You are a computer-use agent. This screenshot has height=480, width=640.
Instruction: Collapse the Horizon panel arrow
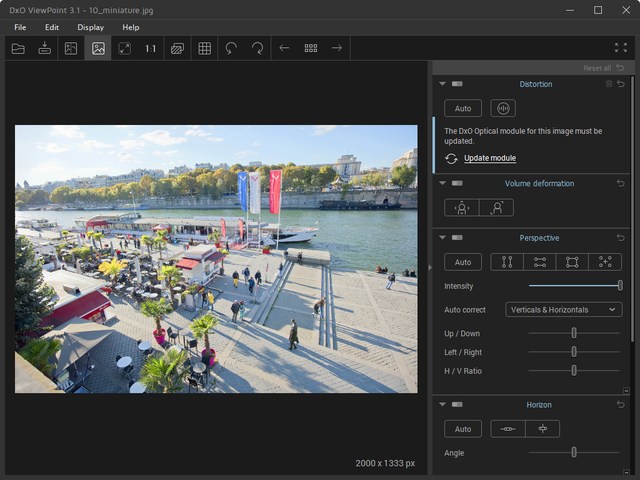442,405
